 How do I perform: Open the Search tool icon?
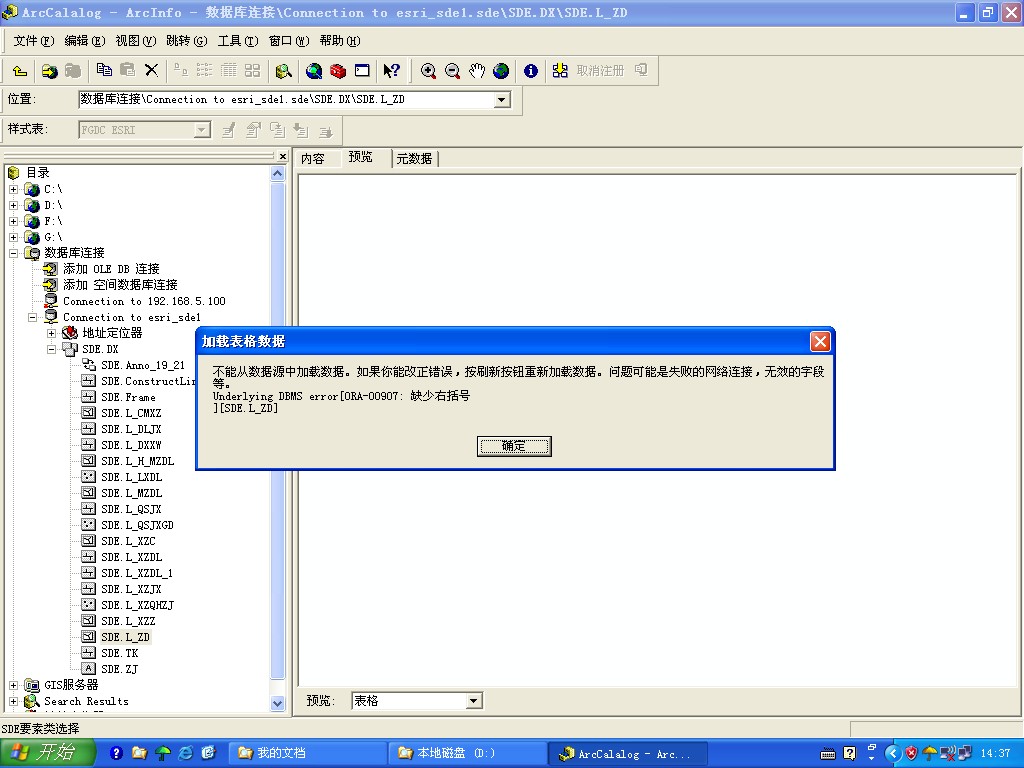point(283,71)
